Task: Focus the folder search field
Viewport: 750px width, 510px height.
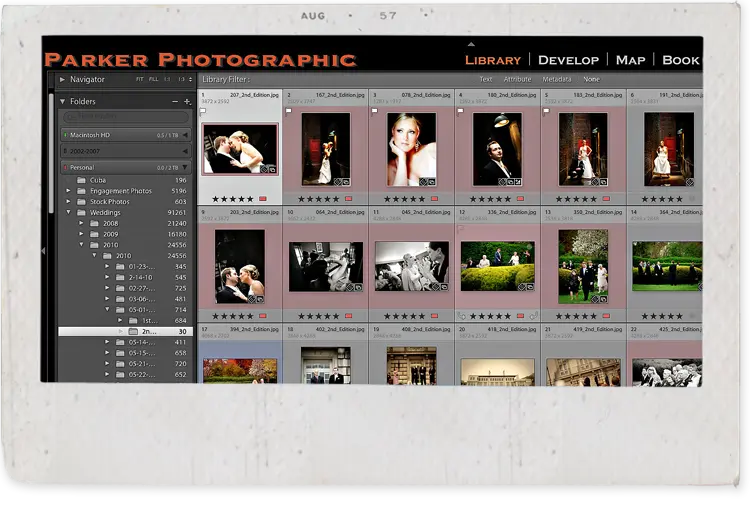Action: 126,117
